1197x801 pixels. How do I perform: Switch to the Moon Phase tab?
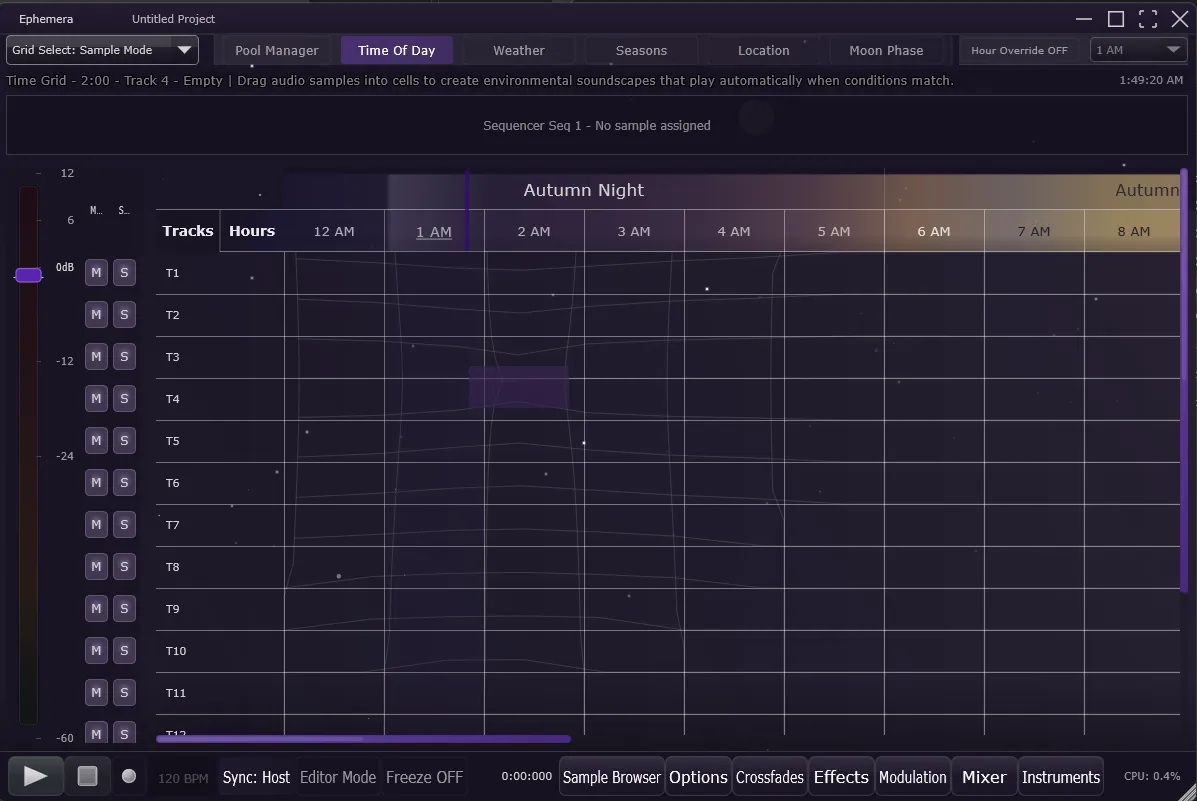pos(886,50)
